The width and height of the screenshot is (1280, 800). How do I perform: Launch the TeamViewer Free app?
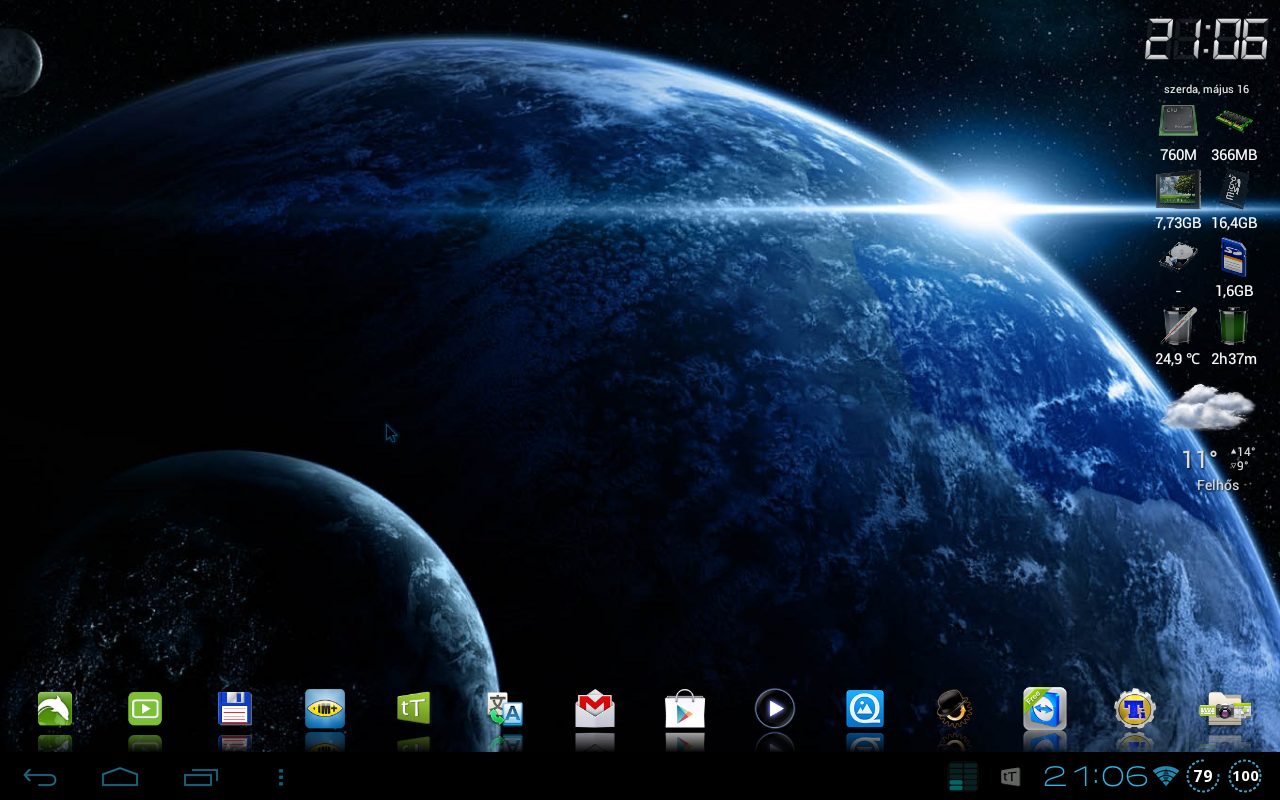[1045, 708]
